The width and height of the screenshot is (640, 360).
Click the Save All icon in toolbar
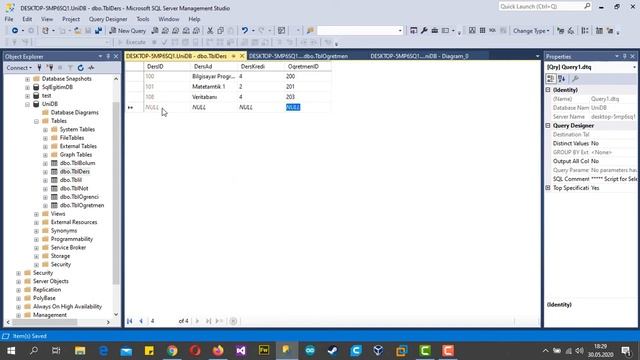coord(98,31)
